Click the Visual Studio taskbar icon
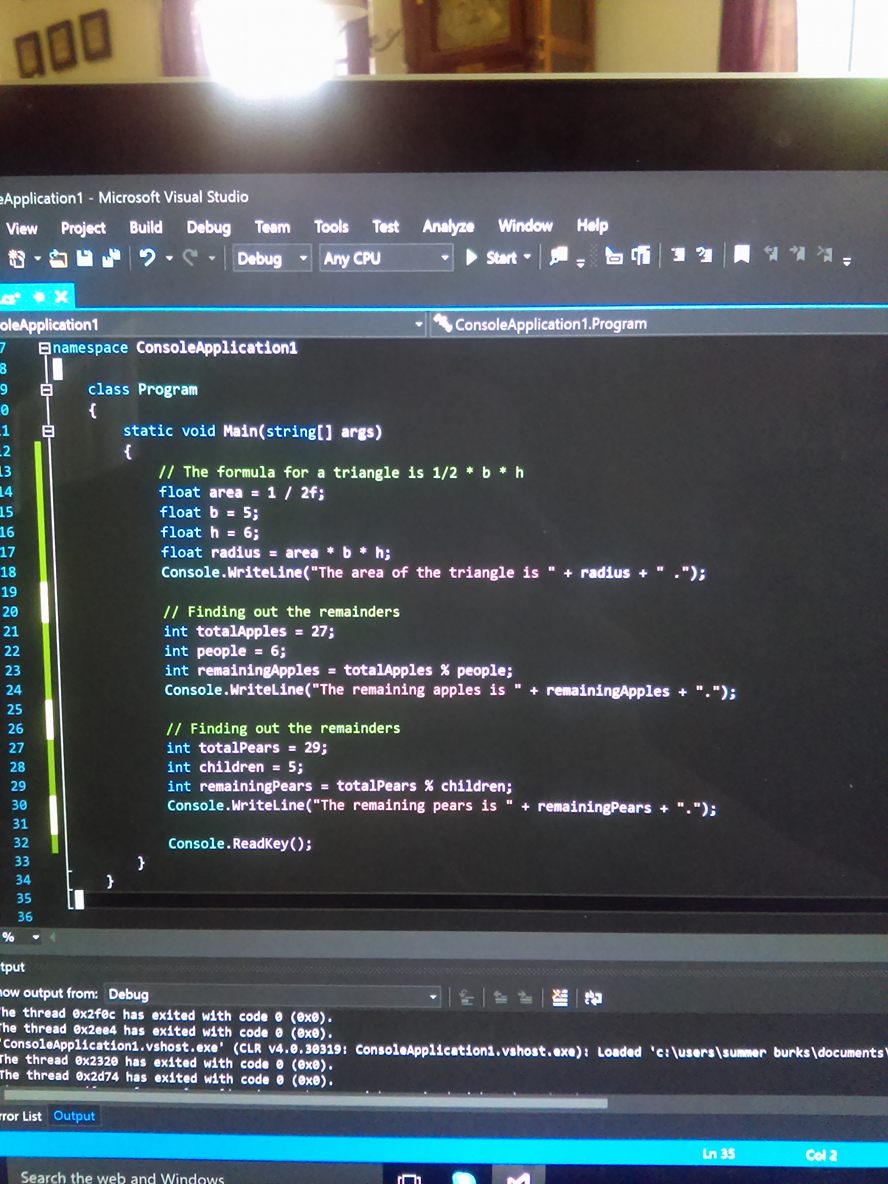This screenshot has height=1184, width=888. [x=518, y=1178]
